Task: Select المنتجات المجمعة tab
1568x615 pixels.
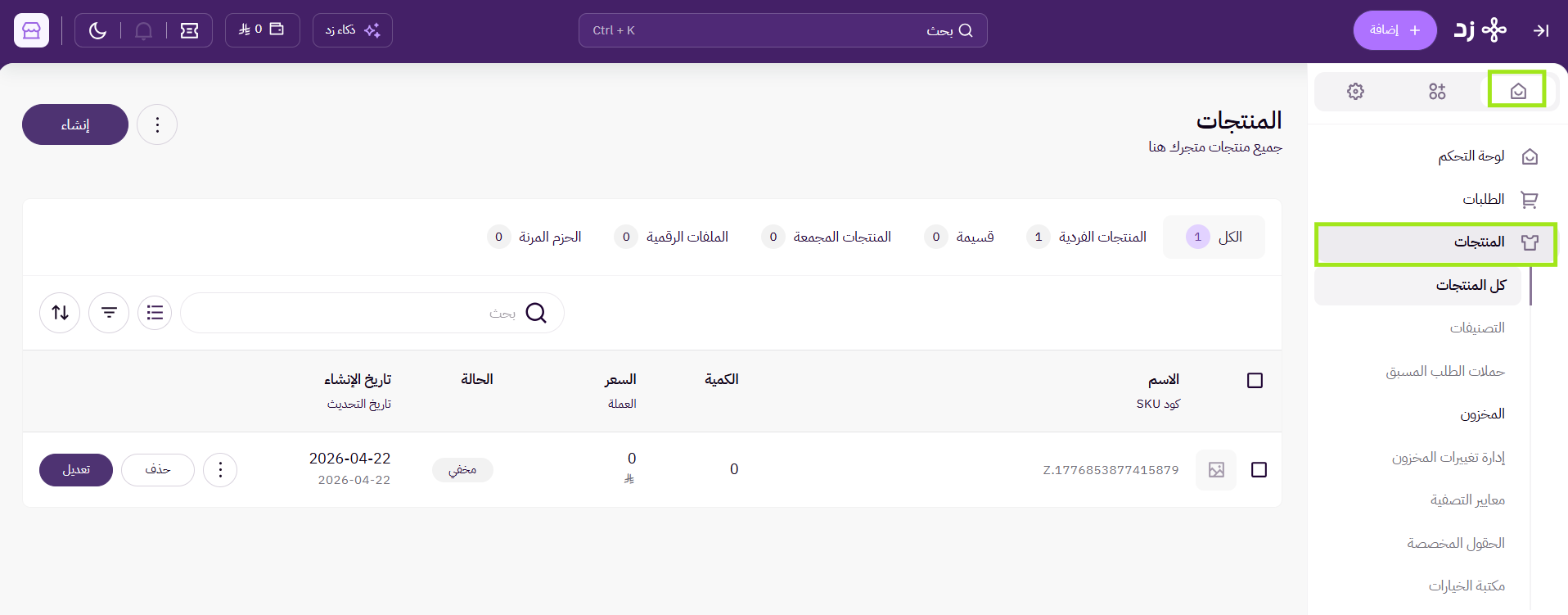Action: pos(827,237)
